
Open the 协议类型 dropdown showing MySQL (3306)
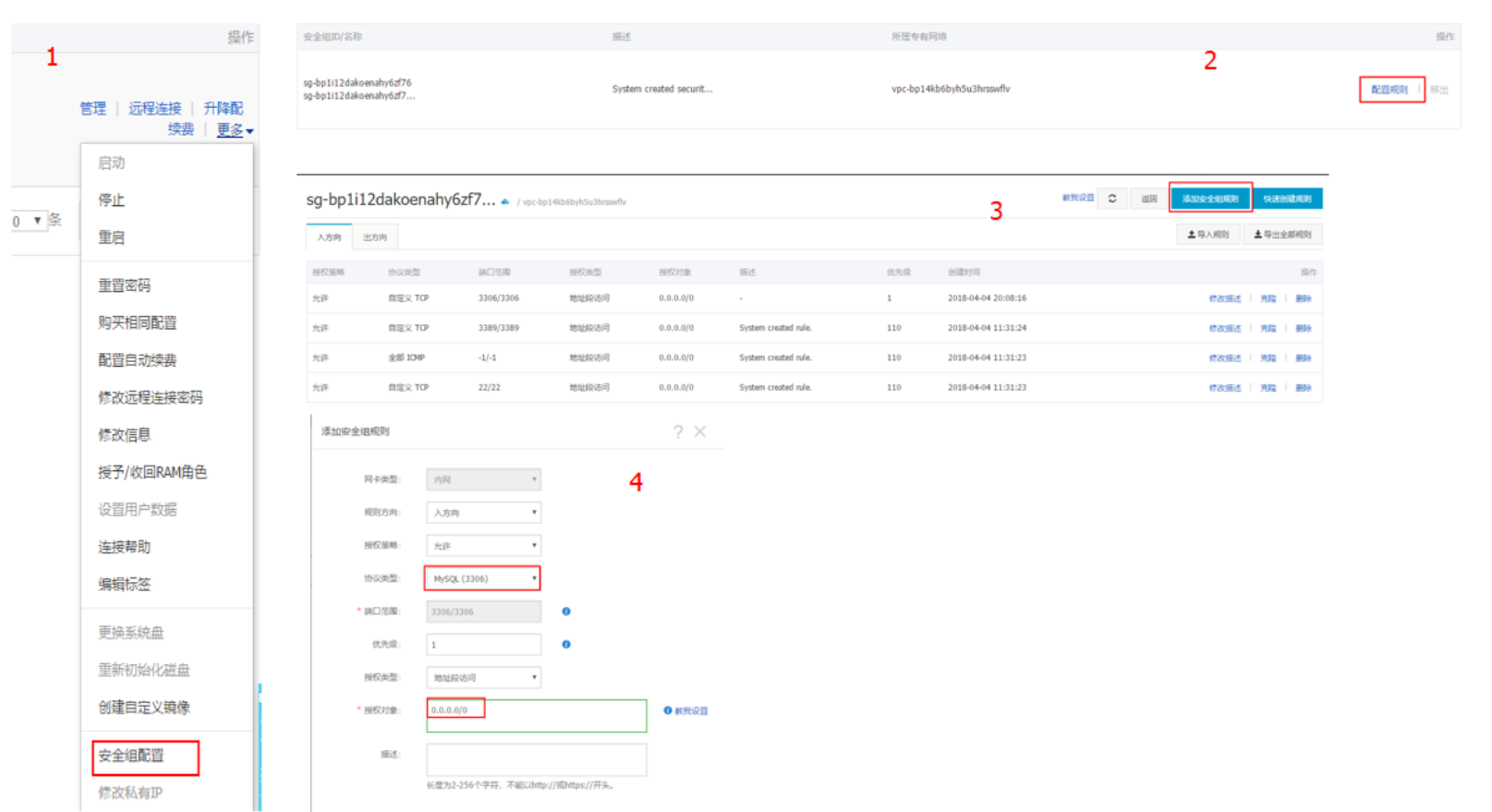tap(483, 578)
